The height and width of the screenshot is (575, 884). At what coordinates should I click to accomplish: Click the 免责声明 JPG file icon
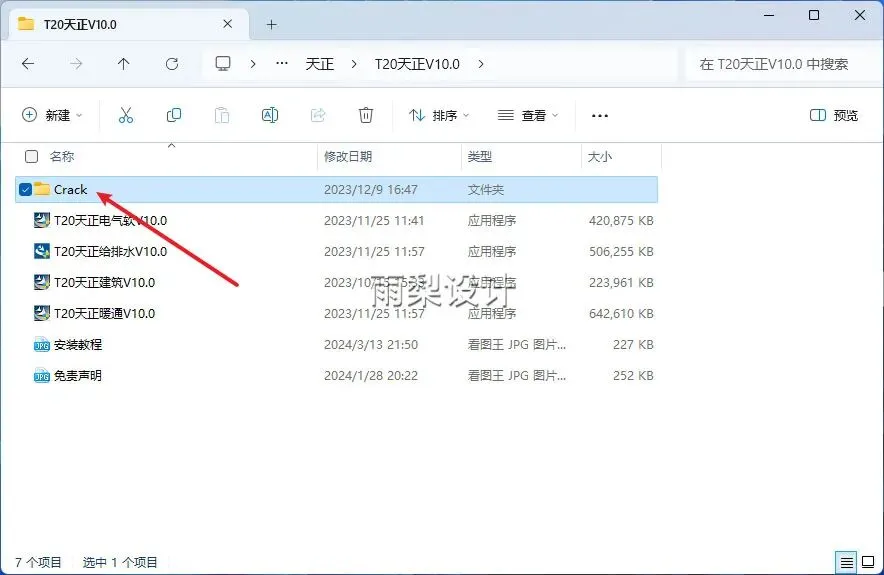(42, 375)
